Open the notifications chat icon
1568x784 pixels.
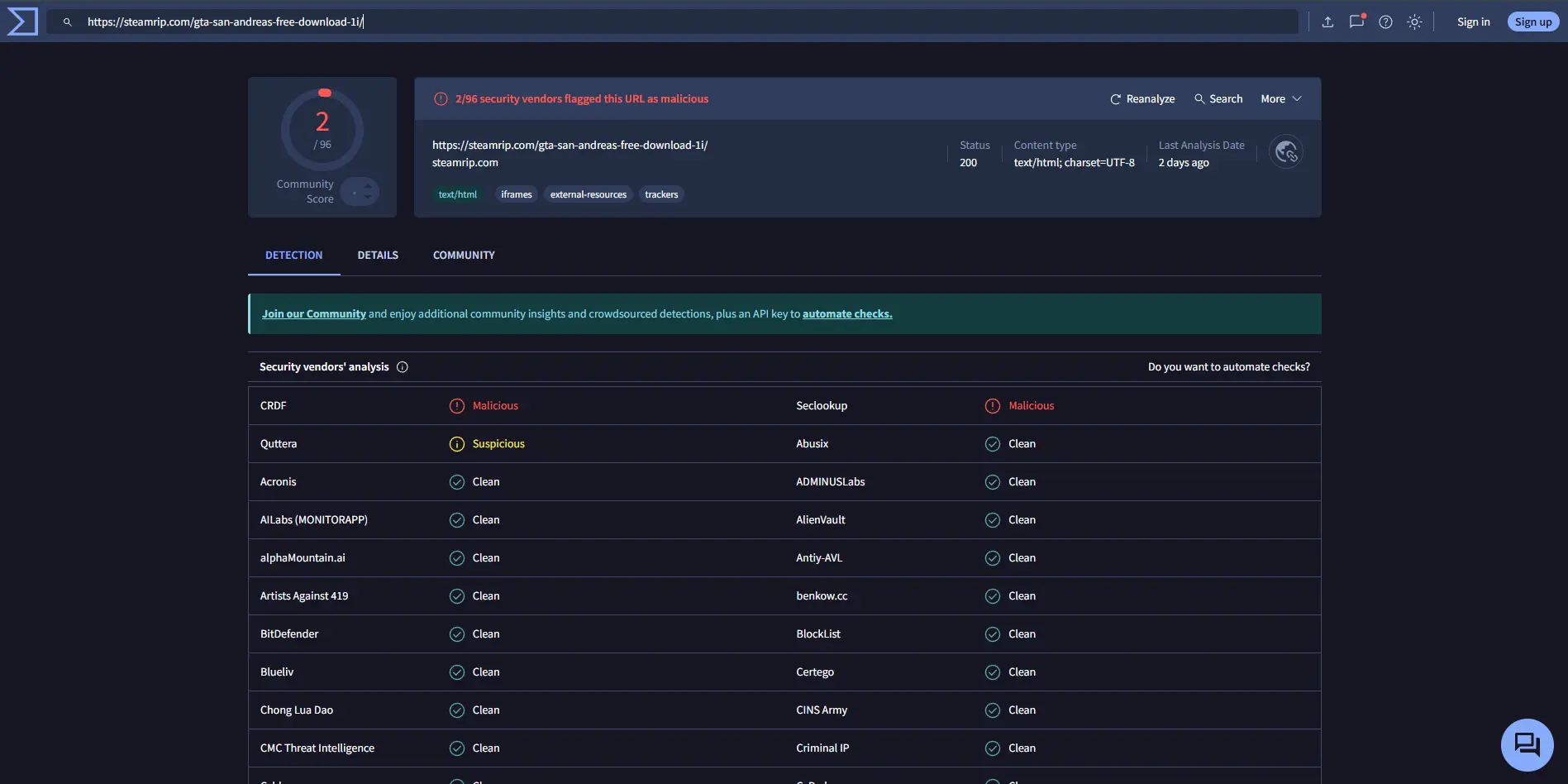[1356, 22]
